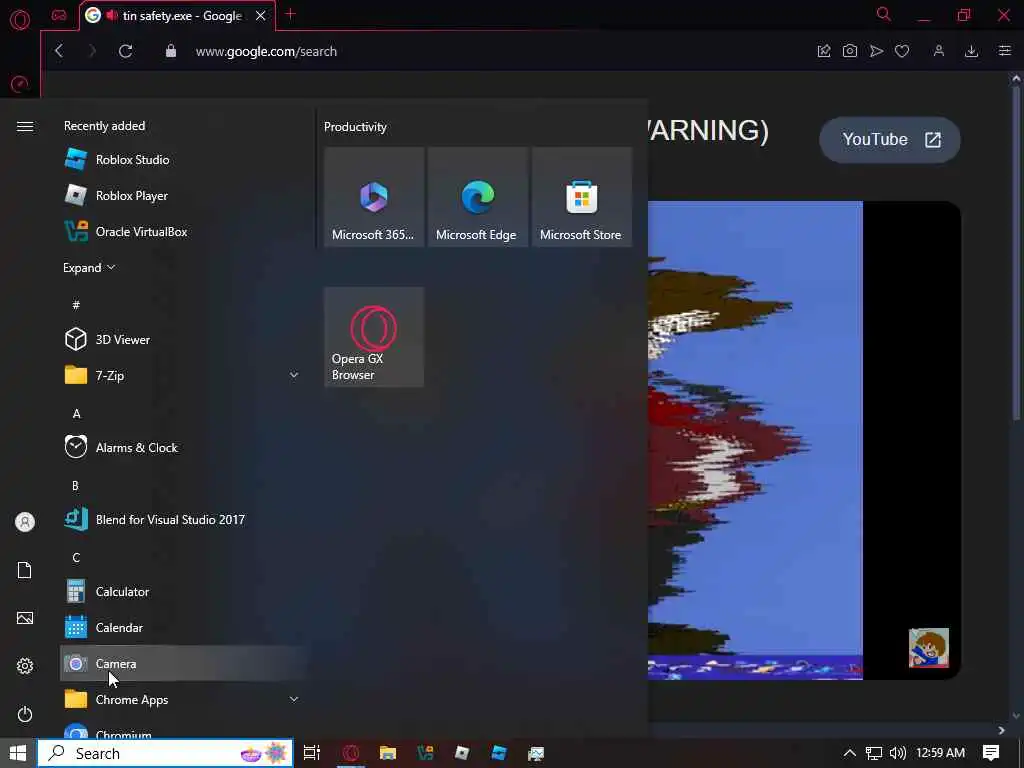Open Opera Easy Setup menu icon
Screen dimensions: 1024x768
click(1005, 51)
